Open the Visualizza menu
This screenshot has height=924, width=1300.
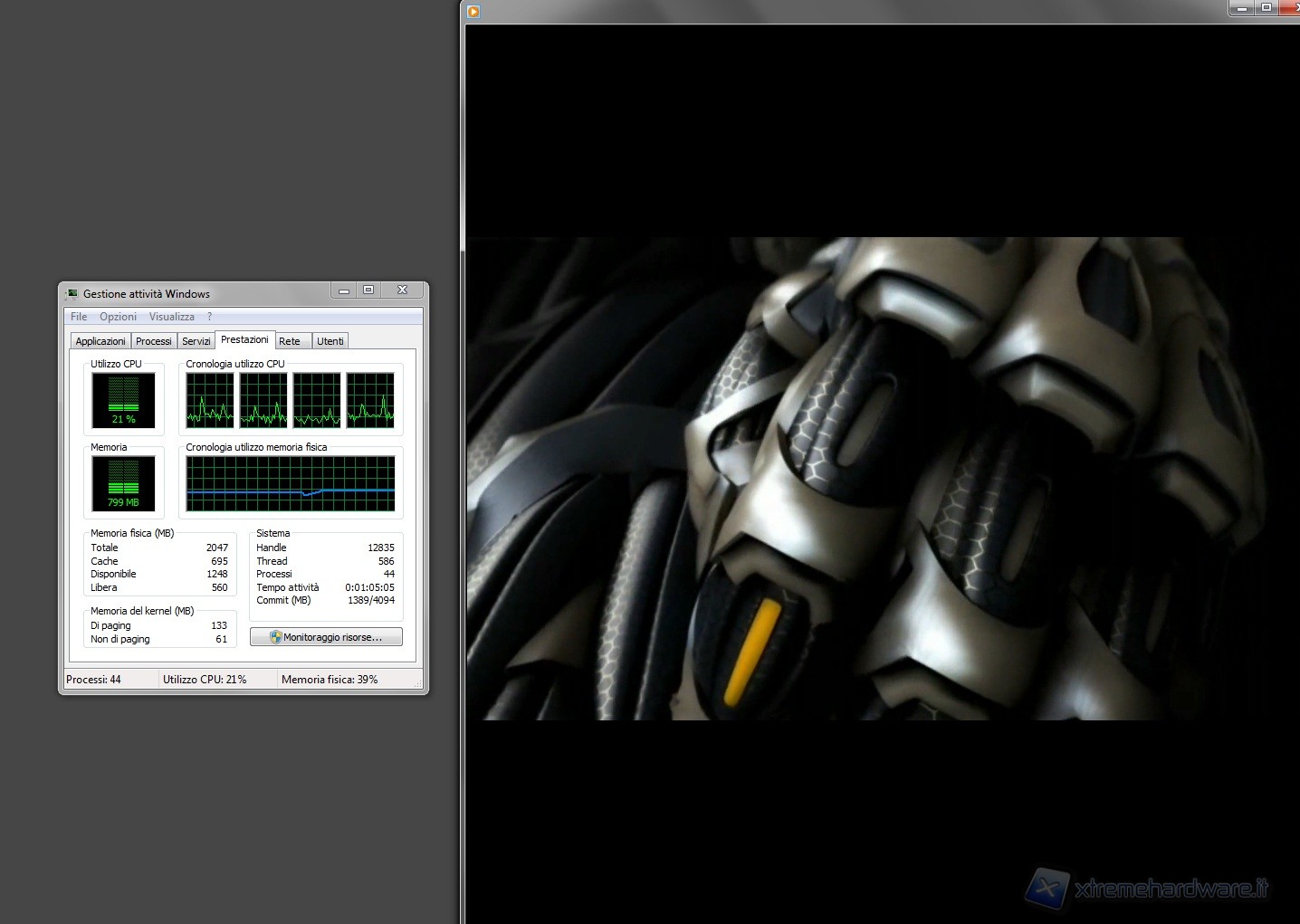[171, 317]
